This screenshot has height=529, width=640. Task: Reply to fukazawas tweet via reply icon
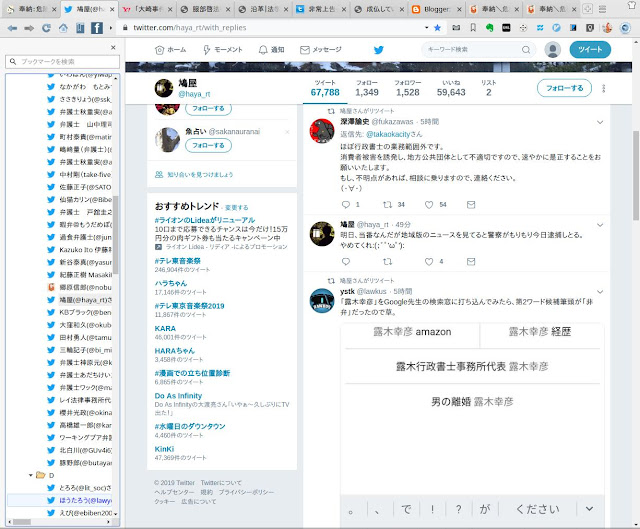(346, 204)
